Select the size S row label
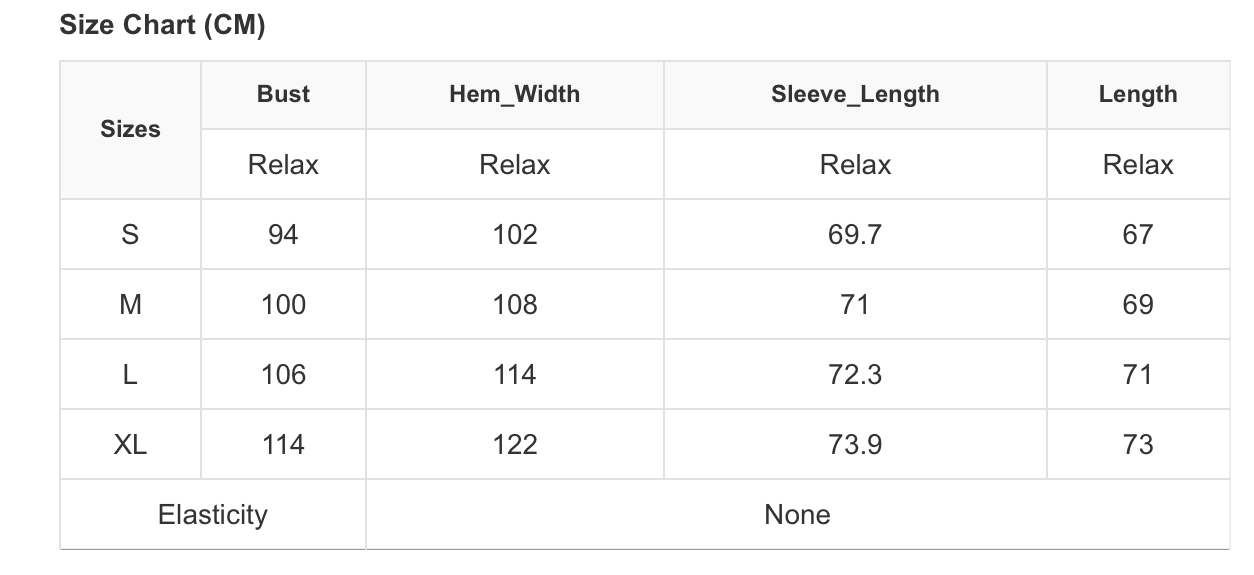Viewport: 1254px width, 575px height. pyautogui.click(x=130, y=234)
